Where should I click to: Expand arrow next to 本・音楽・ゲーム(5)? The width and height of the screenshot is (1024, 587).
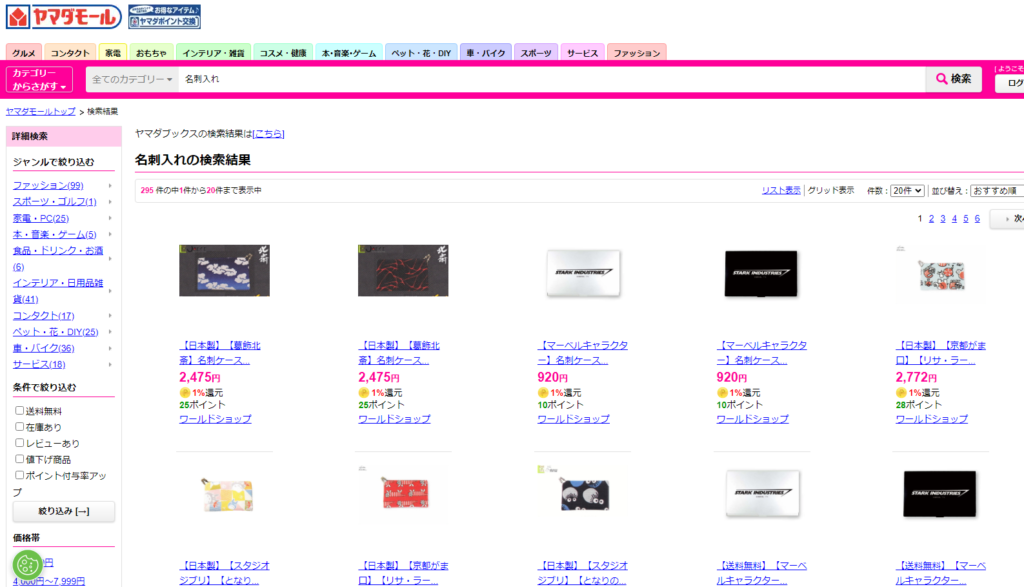click(x=110, y=234)
